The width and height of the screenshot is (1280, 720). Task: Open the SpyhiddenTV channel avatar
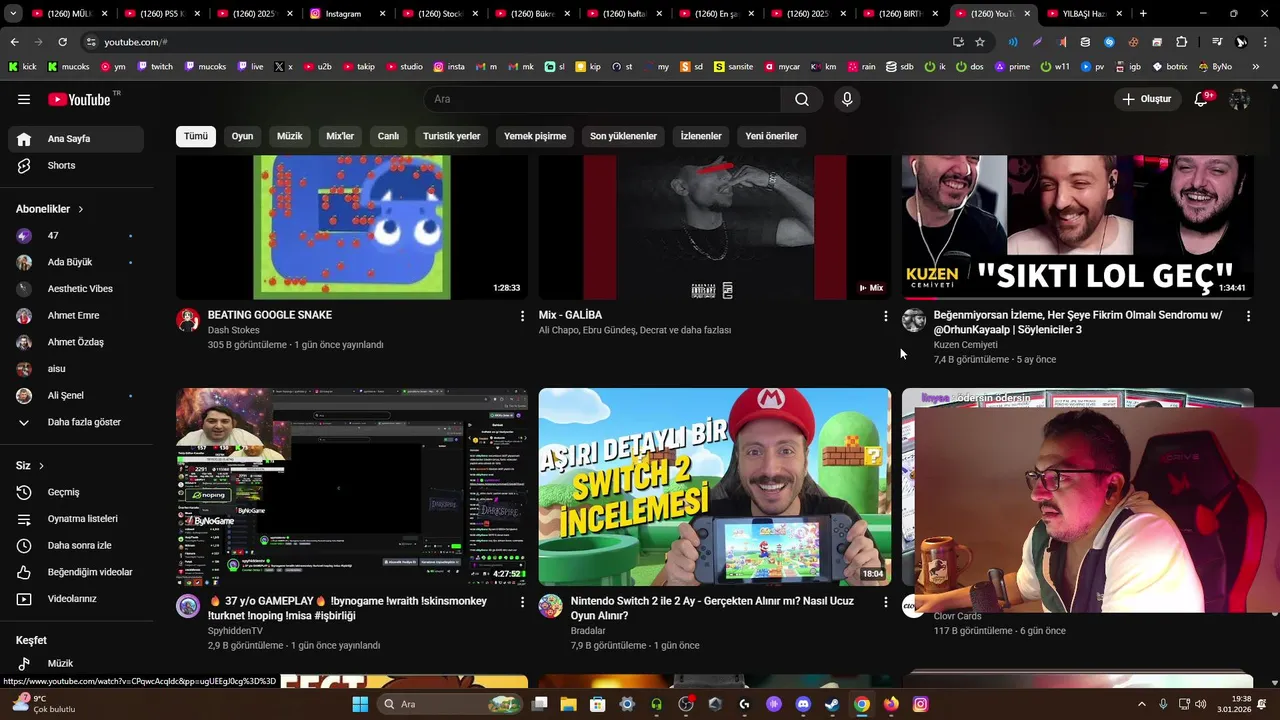click(x=188, y=606)
